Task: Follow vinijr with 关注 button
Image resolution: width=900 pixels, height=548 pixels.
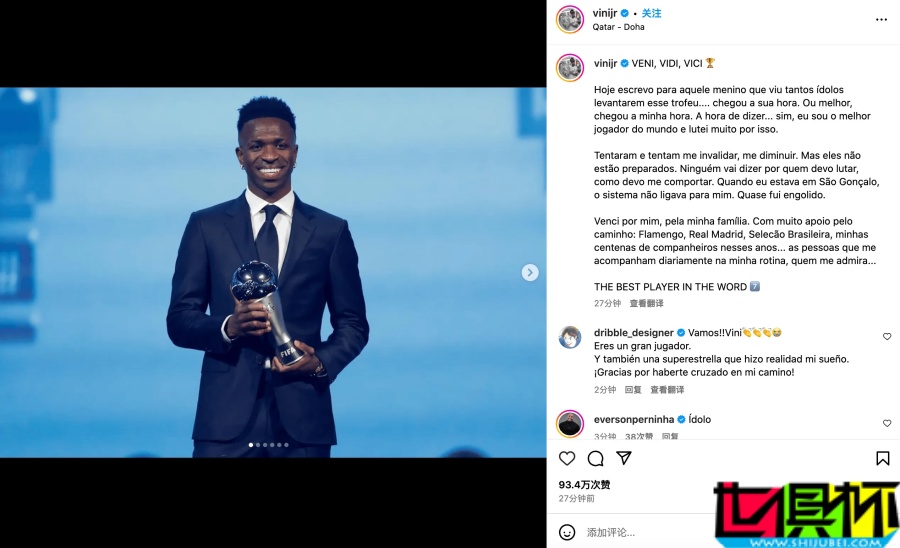Action: pyautogui.click(x=651, y=13)
